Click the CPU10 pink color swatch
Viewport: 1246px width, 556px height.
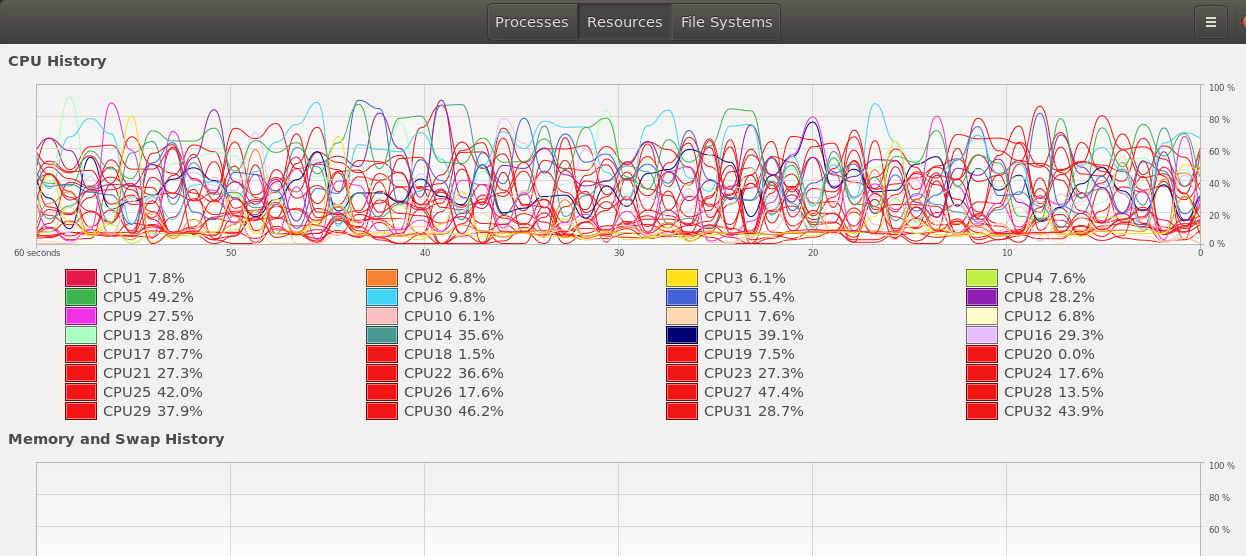click(x=382, y=316)
